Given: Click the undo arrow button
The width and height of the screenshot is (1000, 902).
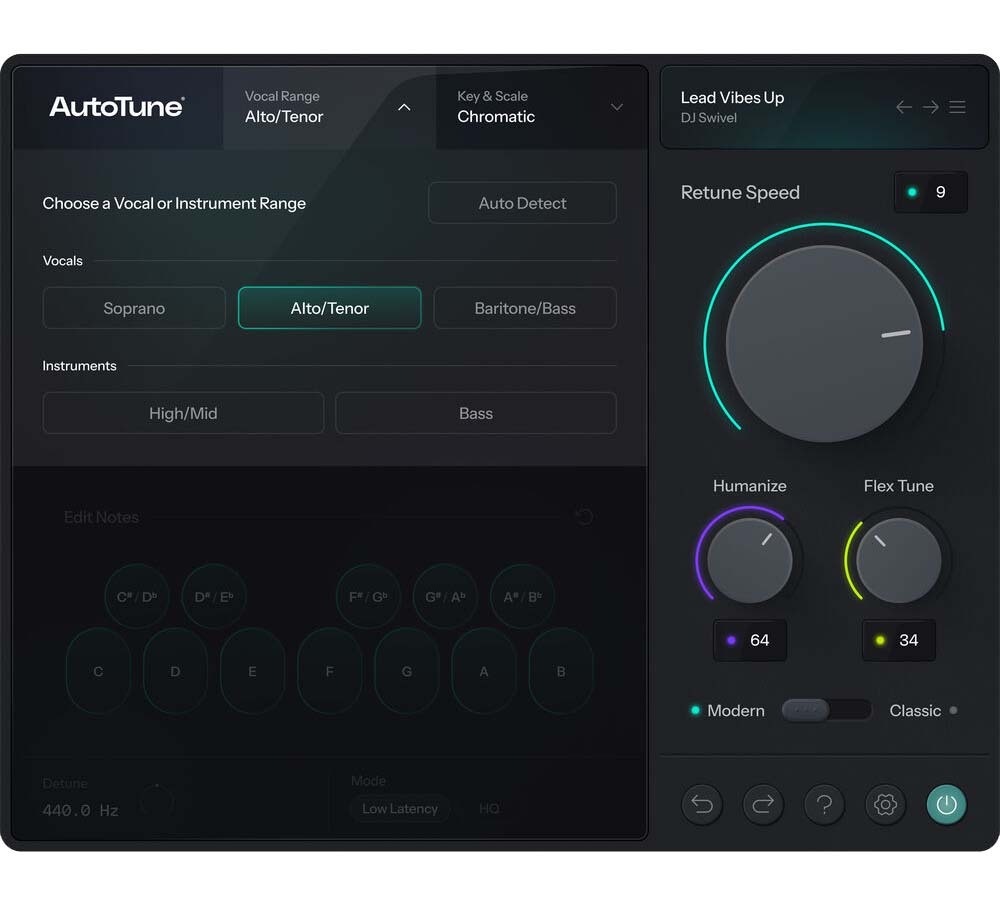Looking at the screenshot, I should [702, 804].
